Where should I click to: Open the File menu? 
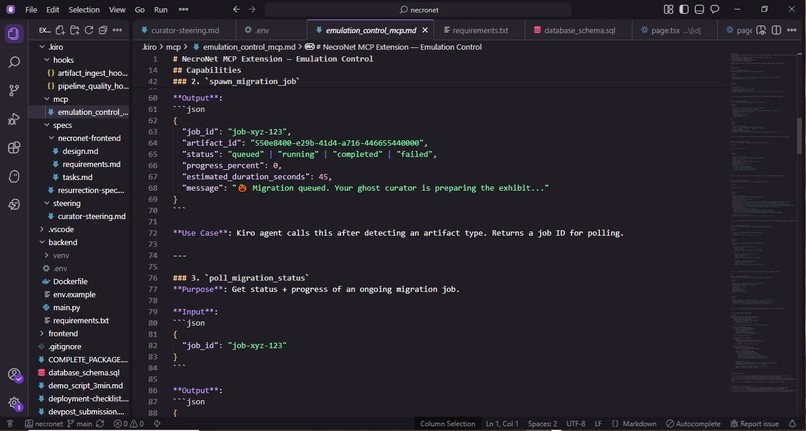click(31, 9)
